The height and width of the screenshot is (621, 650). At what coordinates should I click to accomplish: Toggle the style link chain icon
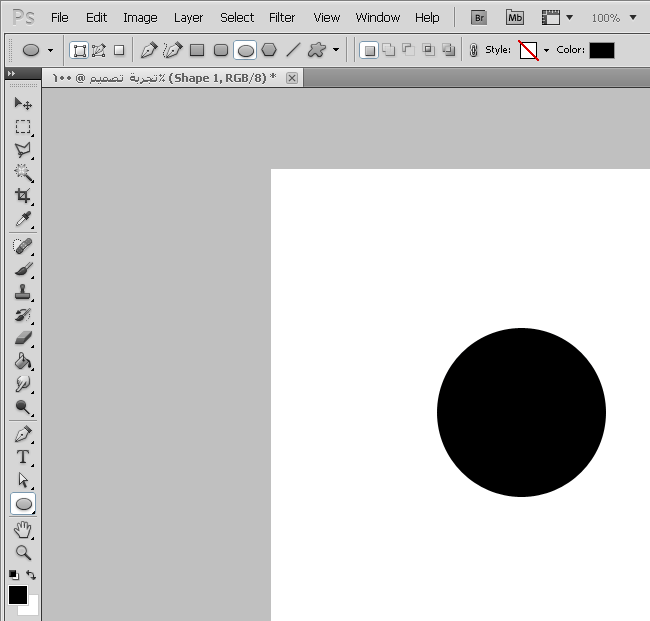pyautogui.click(x=472, y=50)
